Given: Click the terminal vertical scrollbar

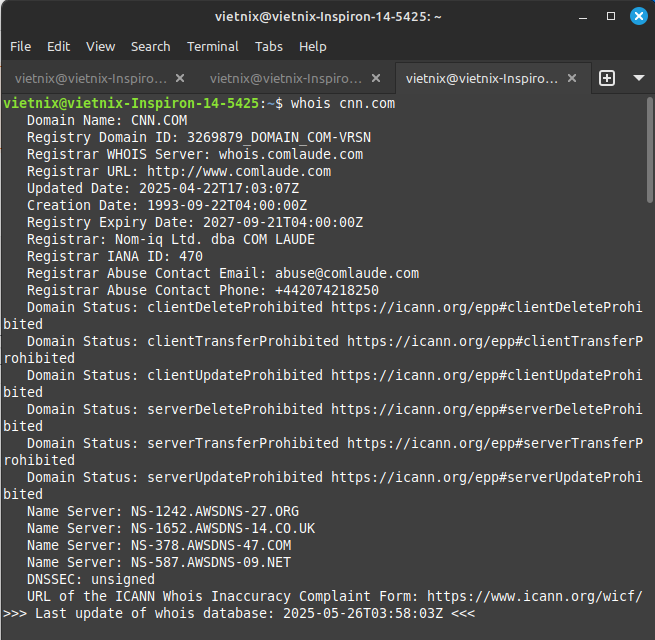Looking at the screenshot, I should [650, 150].
